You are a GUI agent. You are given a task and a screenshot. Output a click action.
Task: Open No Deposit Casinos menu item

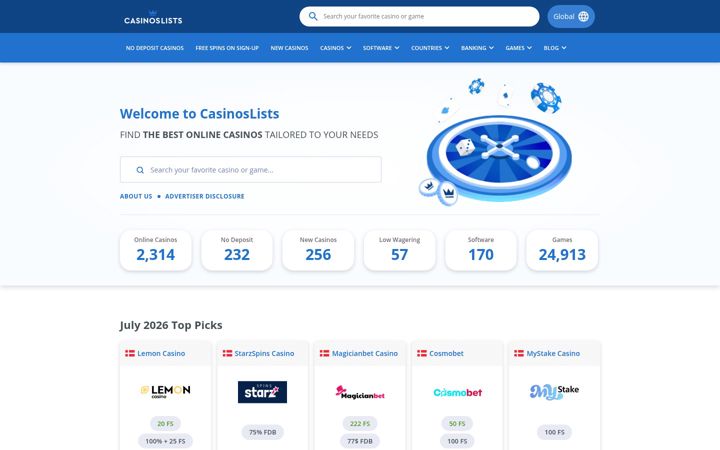[155, 48]
